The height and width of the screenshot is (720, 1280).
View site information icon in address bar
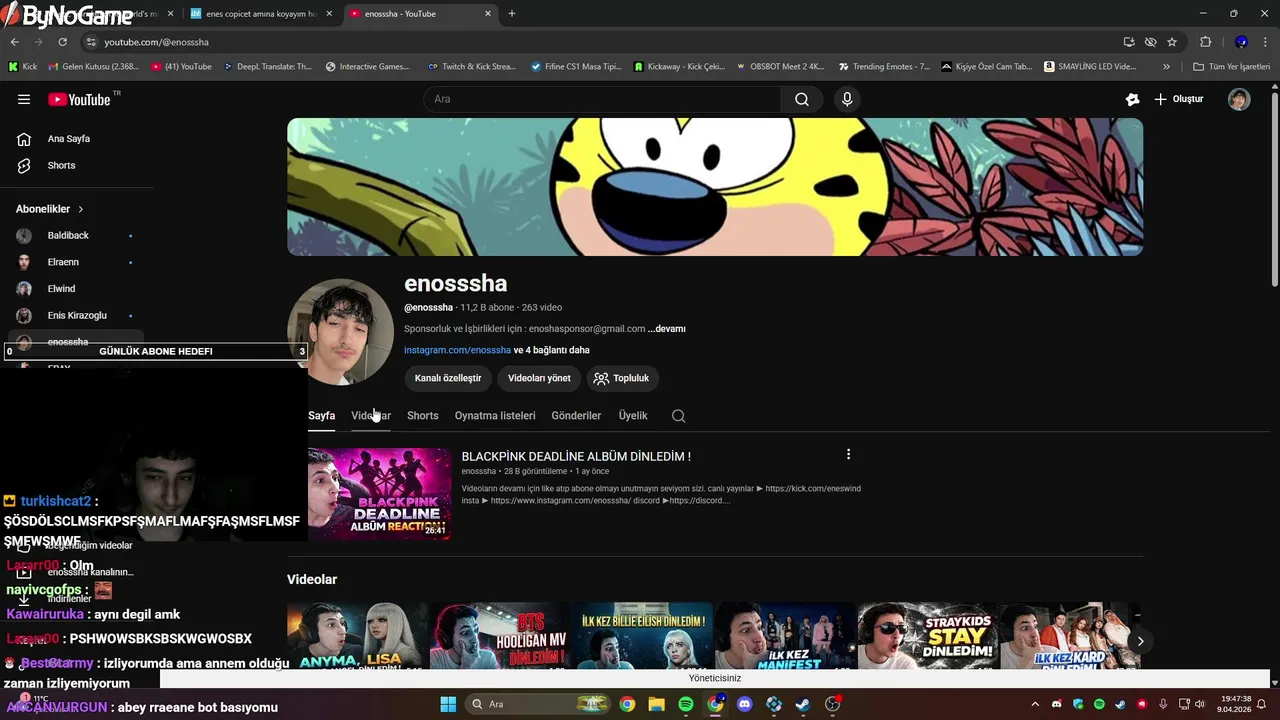point(91,42)
